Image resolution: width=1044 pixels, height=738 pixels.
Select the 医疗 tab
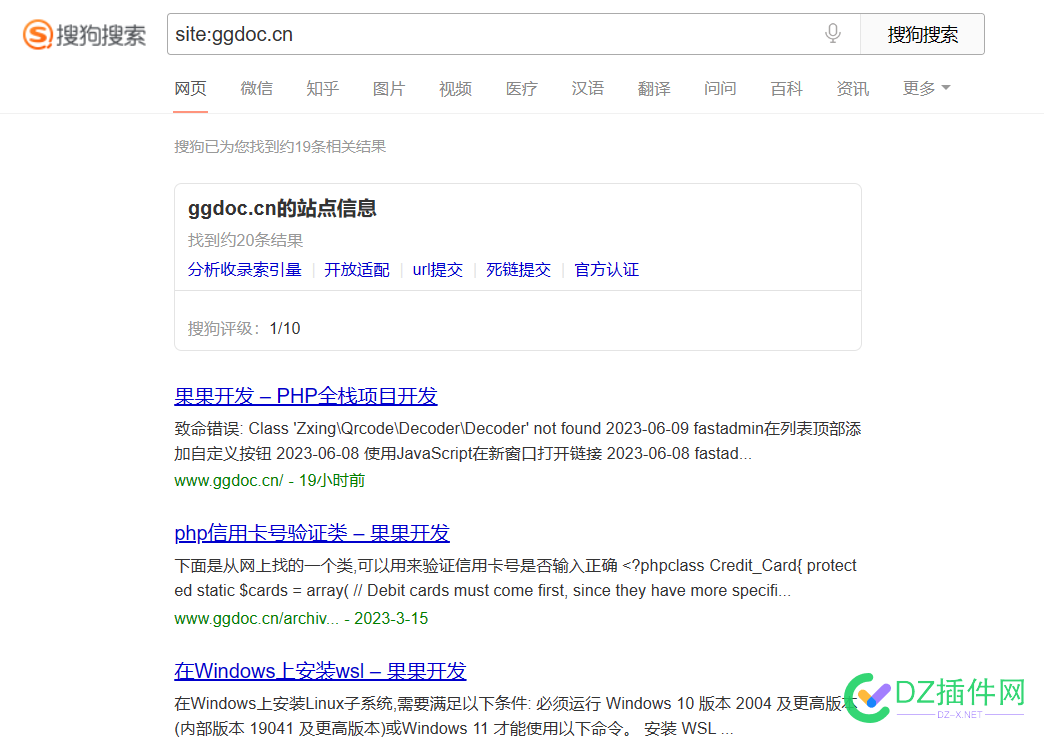pos(521,89)
